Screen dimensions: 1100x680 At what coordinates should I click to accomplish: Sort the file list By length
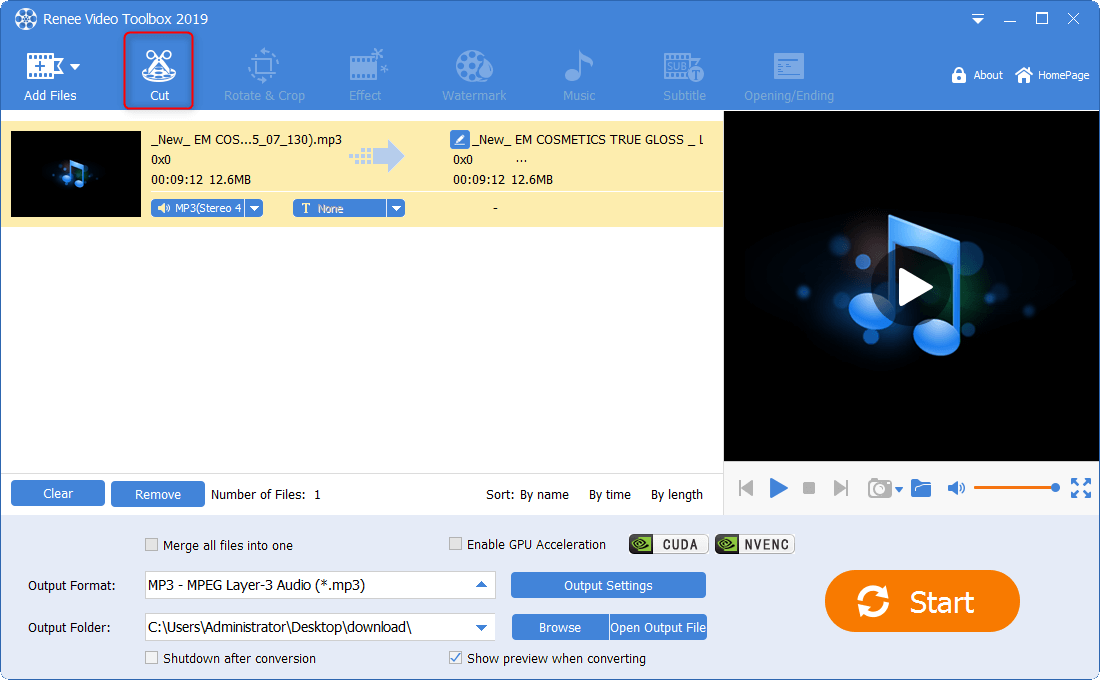click(676, 494)
